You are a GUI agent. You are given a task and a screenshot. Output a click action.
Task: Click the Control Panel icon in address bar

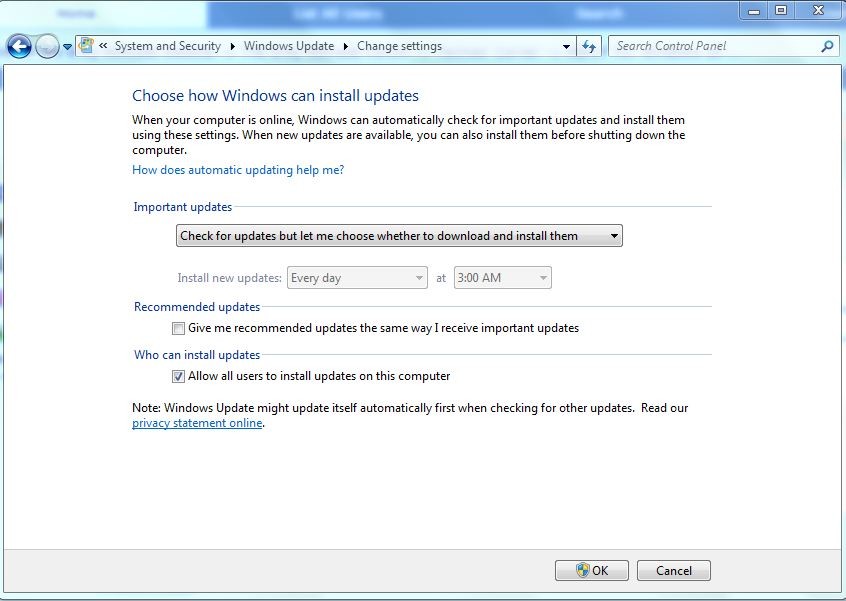click(x=87, y=46)
